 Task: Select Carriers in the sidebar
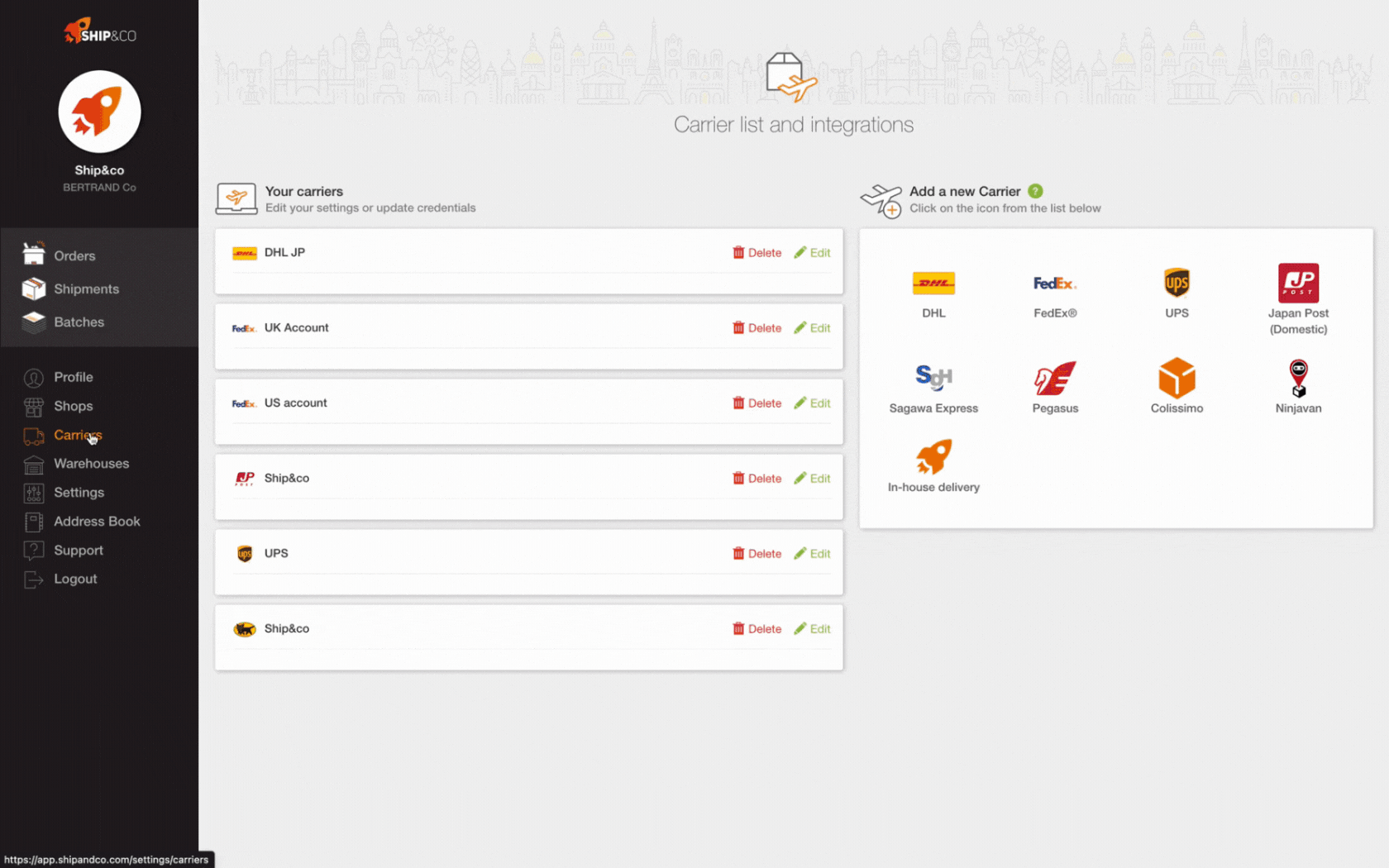[78, 435]
